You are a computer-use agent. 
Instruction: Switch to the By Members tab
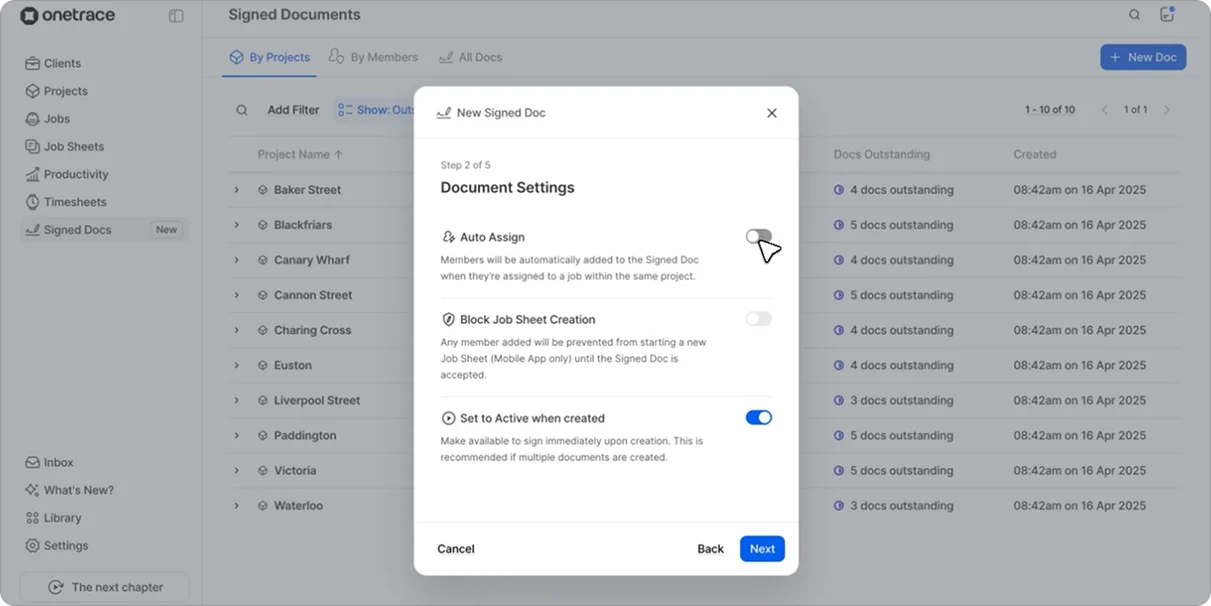(374, 57)
